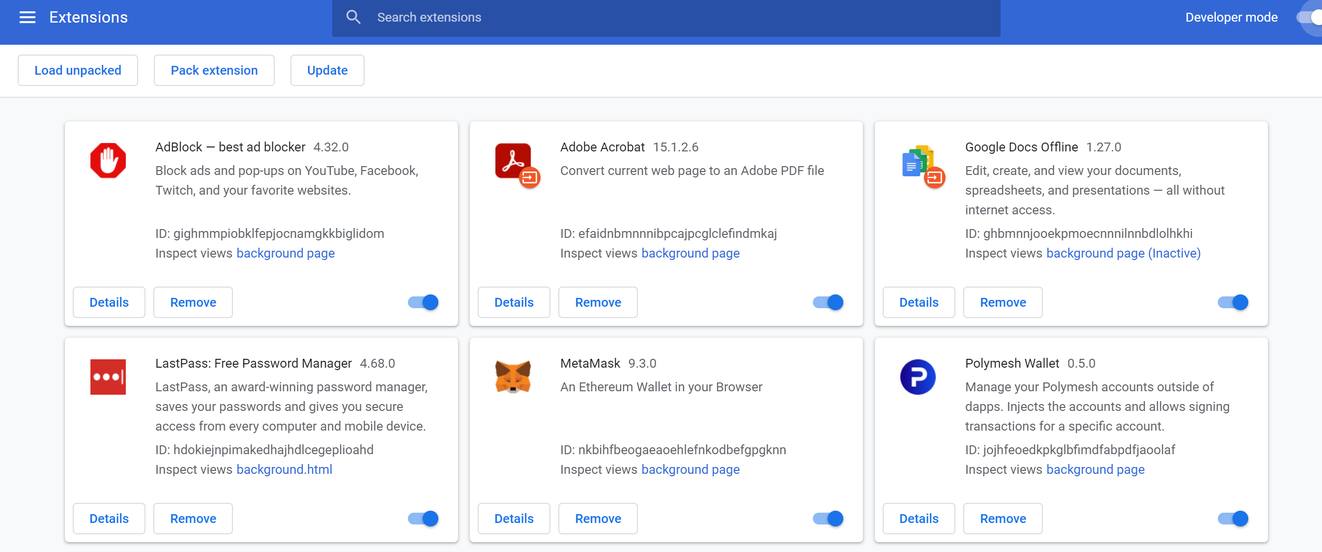Click Polymesh ID jojhfeoedkpkglbfimdfabpdfjaoolaf
The image size is (1322, 552).
coord(1070,450)
